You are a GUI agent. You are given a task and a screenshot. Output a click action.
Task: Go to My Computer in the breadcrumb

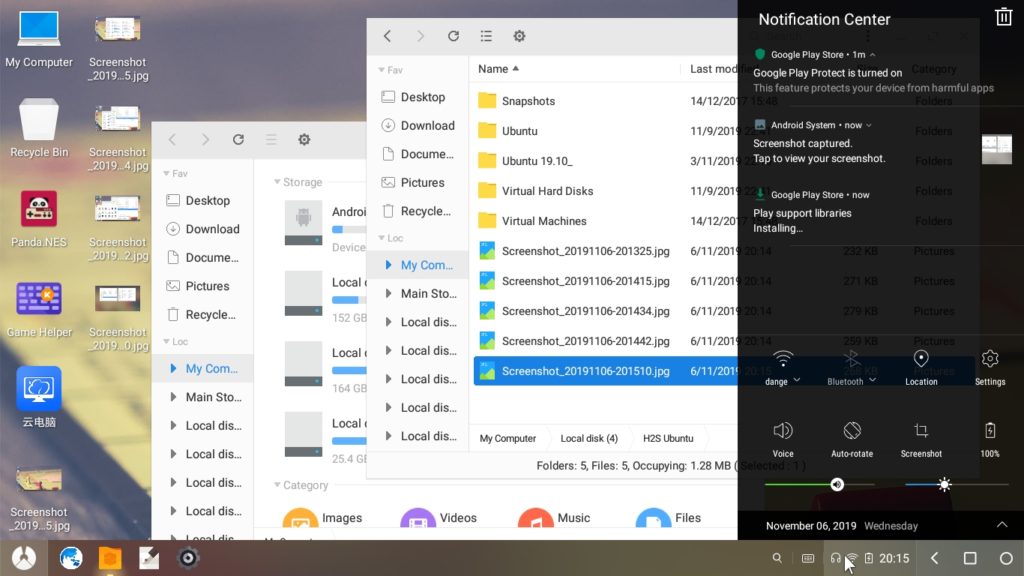507,438
